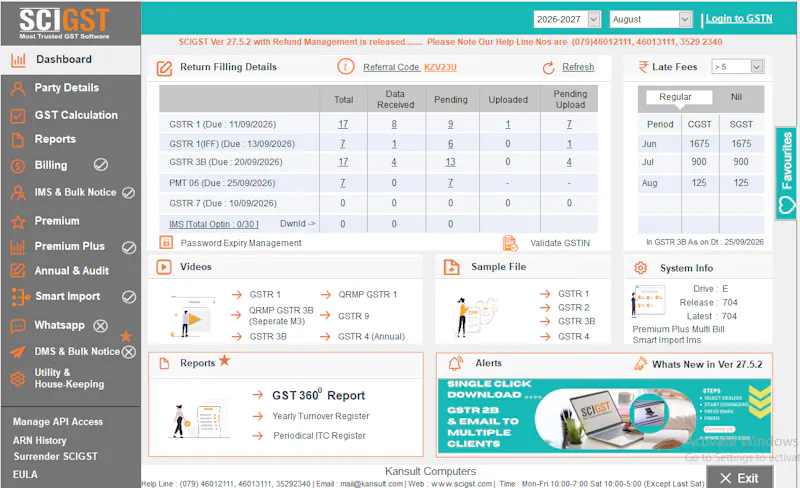Play the QRMP GSTR 1 video
This screenshot has height=488, width=800.
point(367,295)
